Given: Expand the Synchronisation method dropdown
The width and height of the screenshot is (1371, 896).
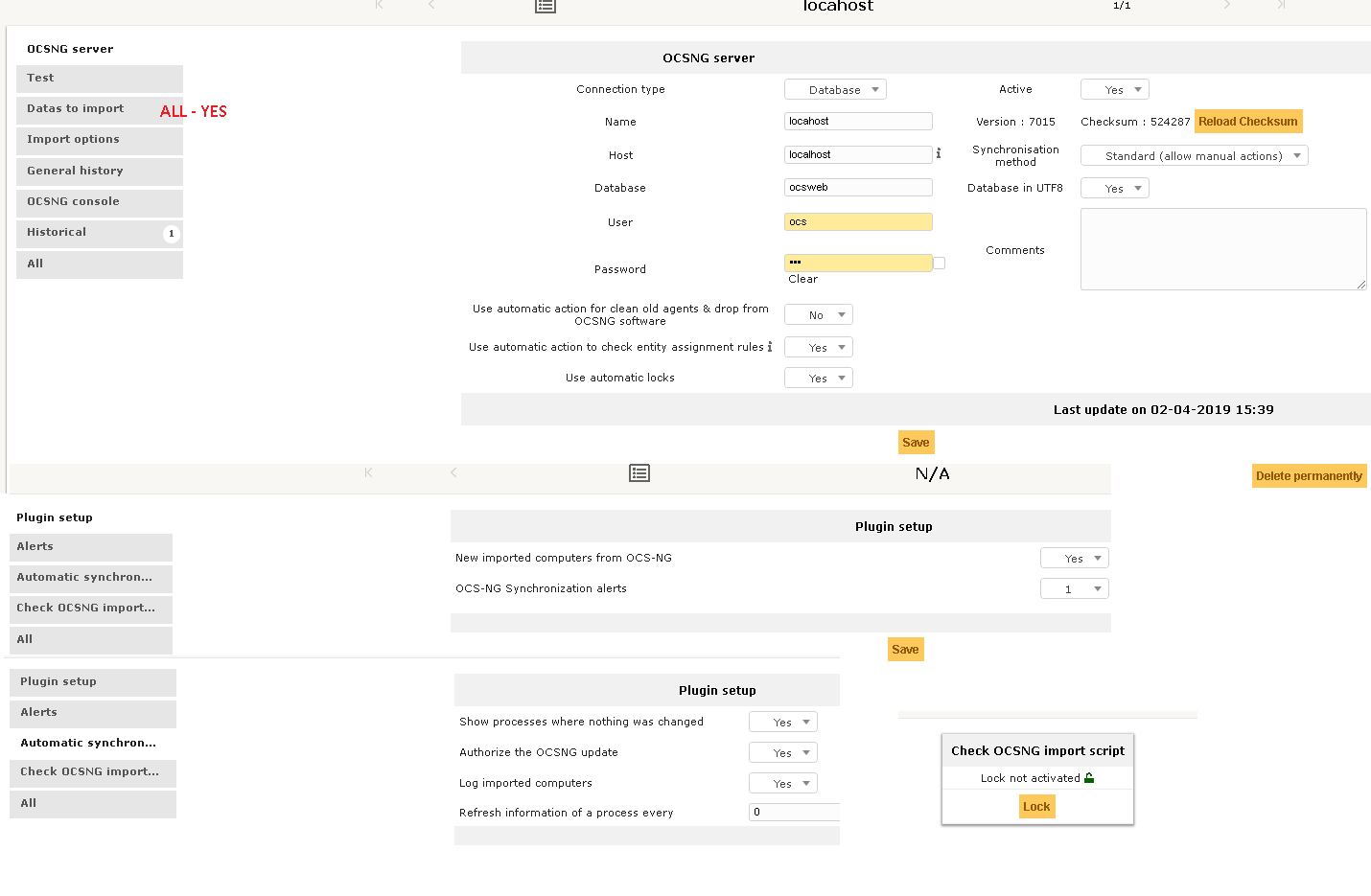Looking at the screenshot, I should coord(1193,154).
